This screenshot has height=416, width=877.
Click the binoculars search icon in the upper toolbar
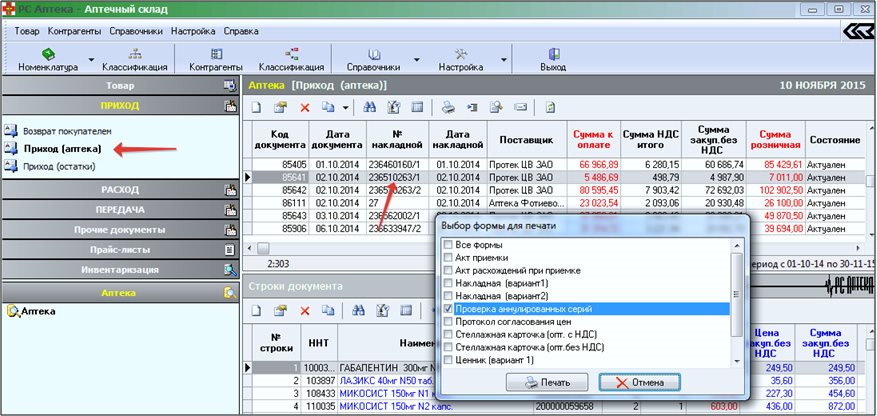point(370,107)
